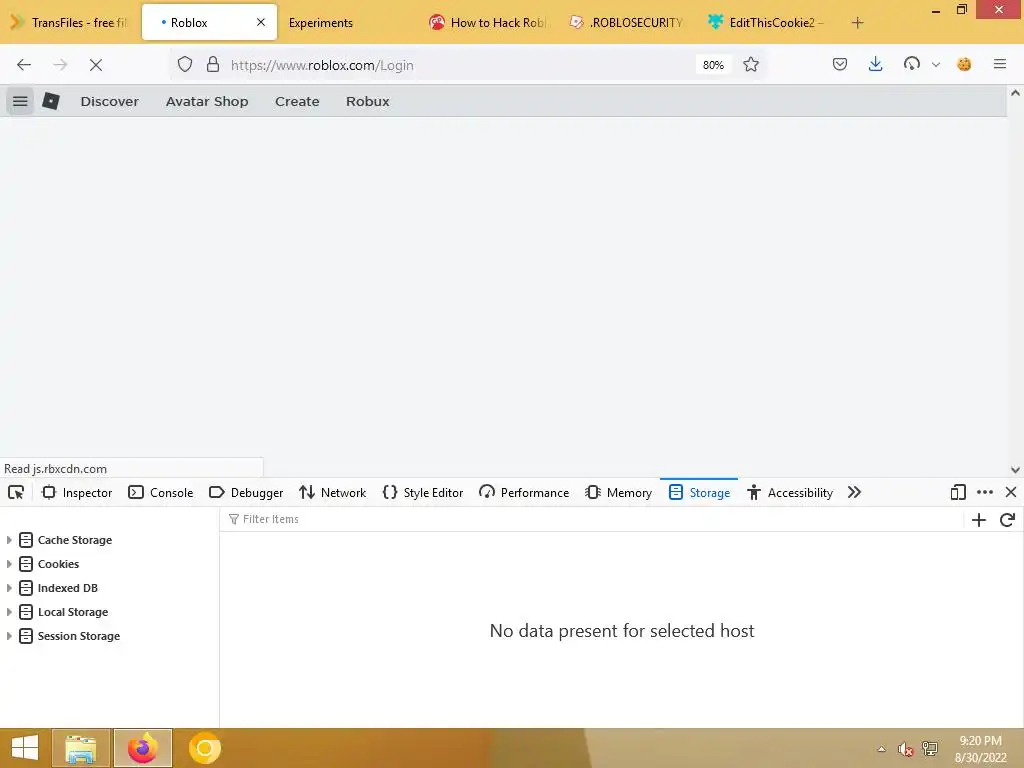The height and width of the screenshot is (768, 1024).
Task: Open the Robux link
Action: (x=368, y=101)
